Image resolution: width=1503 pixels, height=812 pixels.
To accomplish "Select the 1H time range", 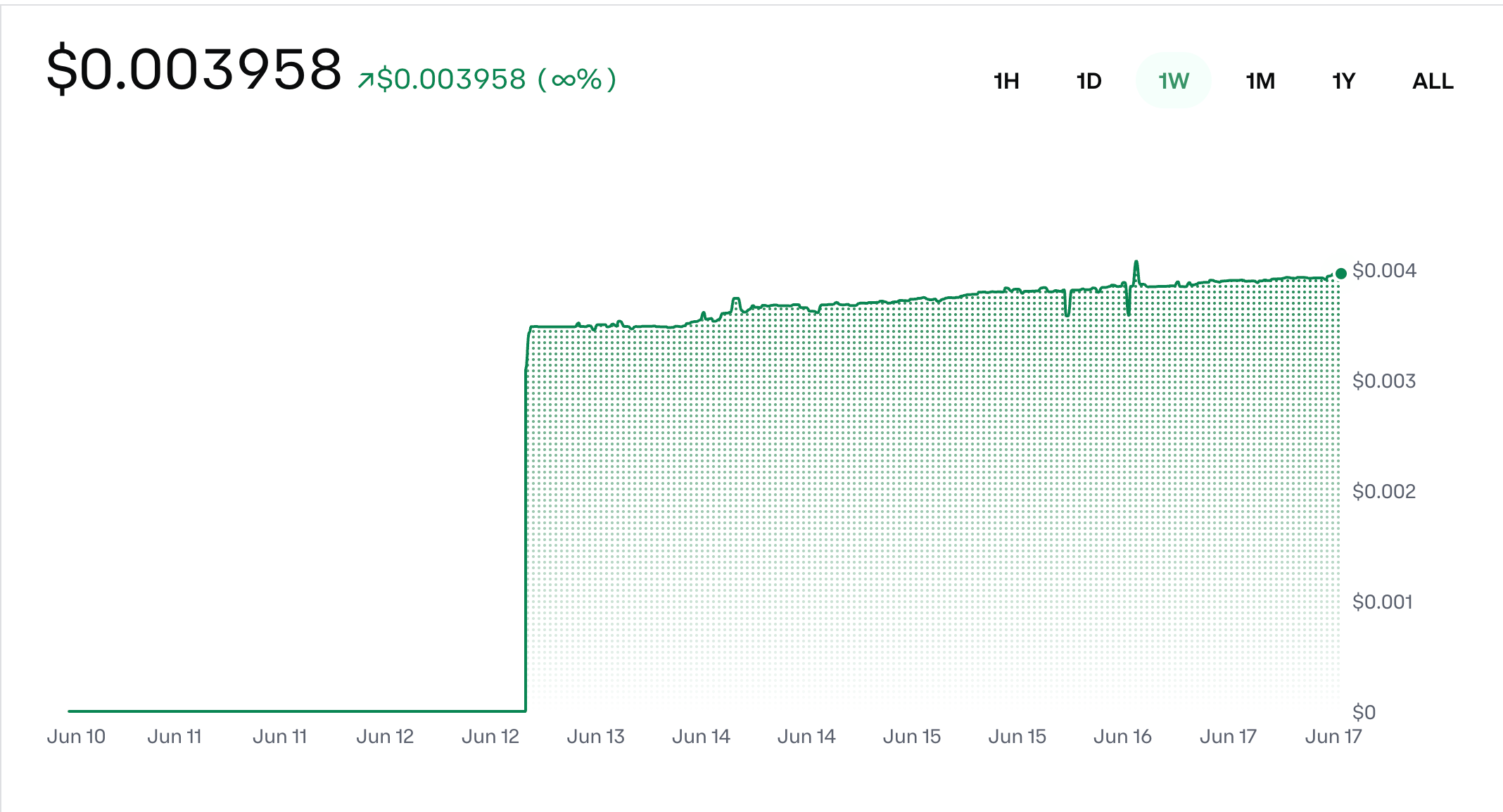I will point(1006,81).
